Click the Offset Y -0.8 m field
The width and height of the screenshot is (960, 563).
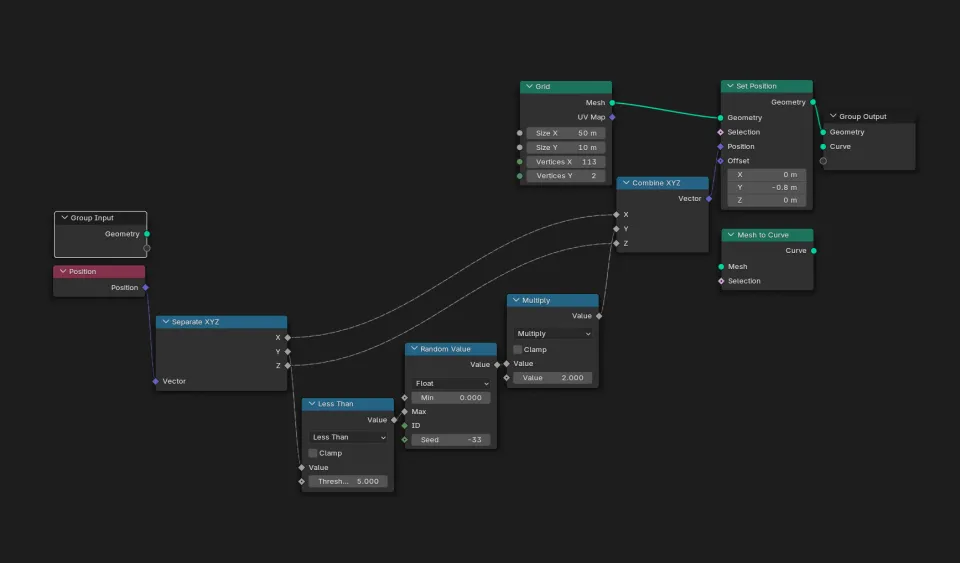pyautogui.click(x=767, y=187)
